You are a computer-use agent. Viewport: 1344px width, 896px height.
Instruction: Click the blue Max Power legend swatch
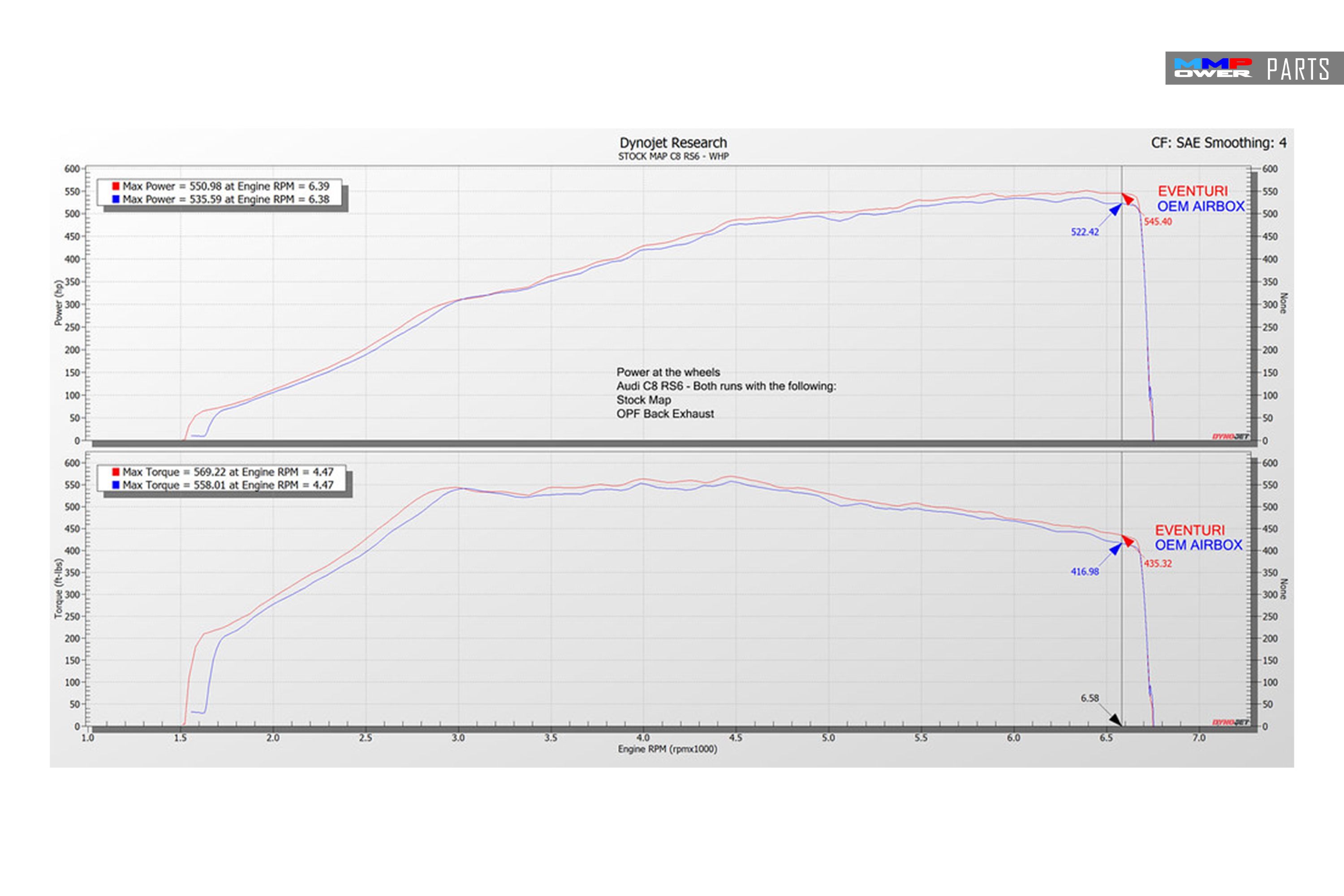(x=116, y=199)
